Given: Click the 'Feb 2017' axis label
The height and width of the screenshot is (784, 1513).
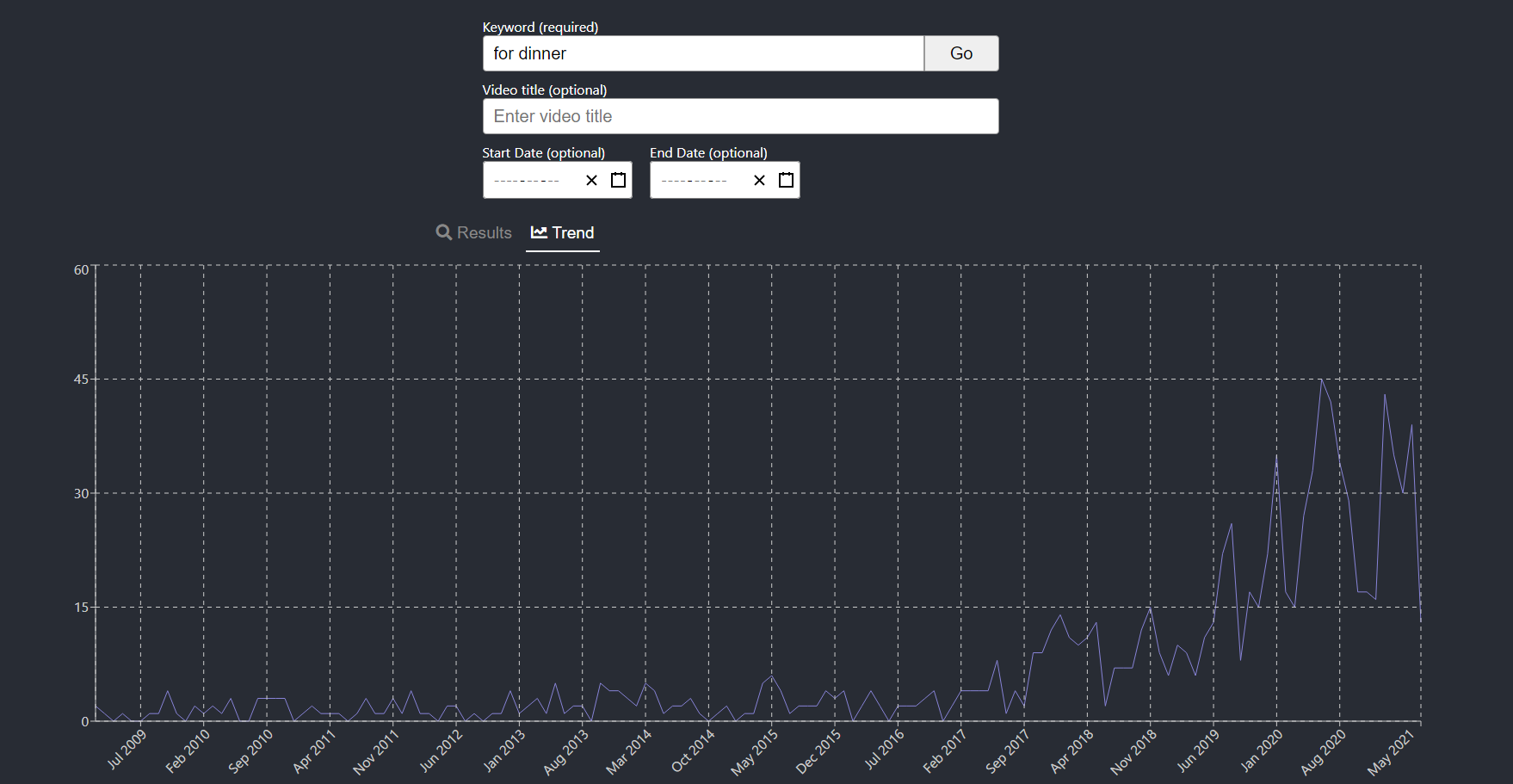Looking at the screenshot, I should pos(945,751).
